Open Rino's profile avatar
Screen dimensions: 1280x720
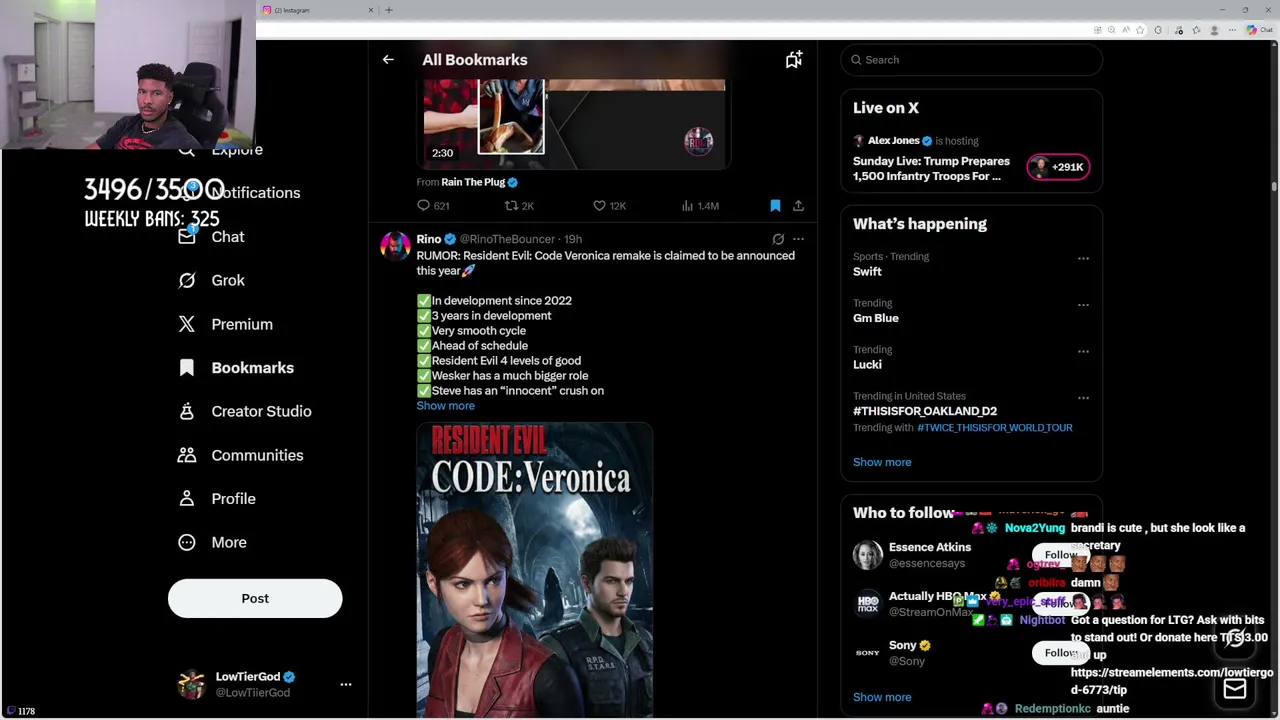click(395, 246)
